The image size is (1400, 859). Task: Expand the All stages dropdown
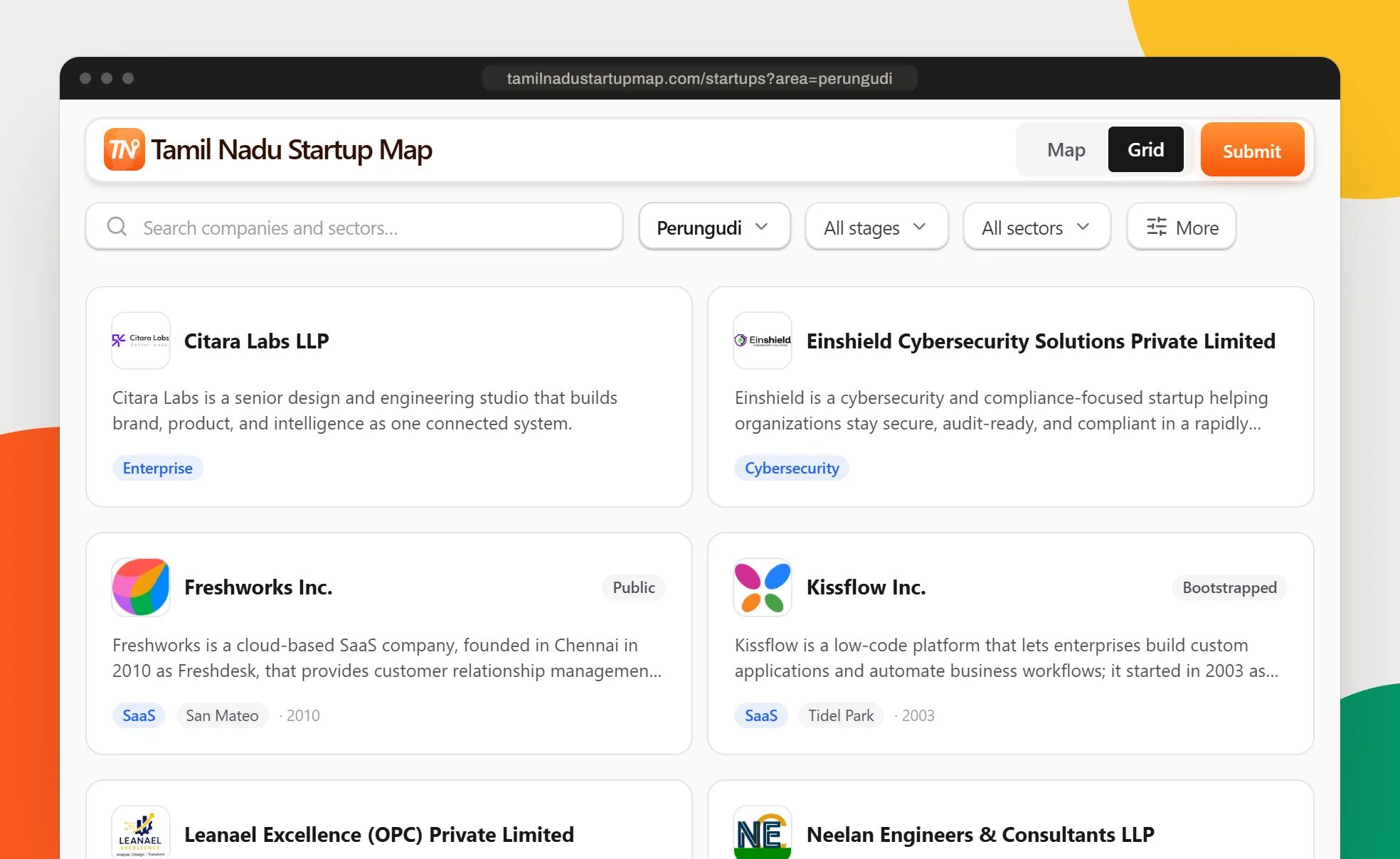click(x=876, y=227)
